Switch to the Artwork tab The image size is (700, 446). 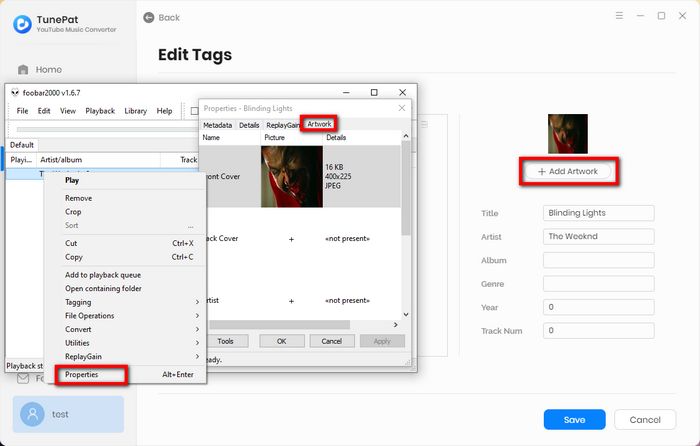319,124
